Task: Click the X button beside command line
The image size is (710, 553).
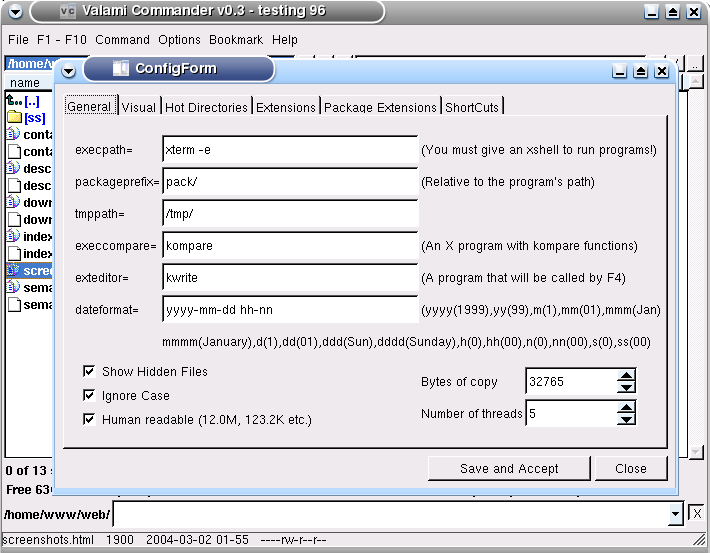Action: (697, 514)
